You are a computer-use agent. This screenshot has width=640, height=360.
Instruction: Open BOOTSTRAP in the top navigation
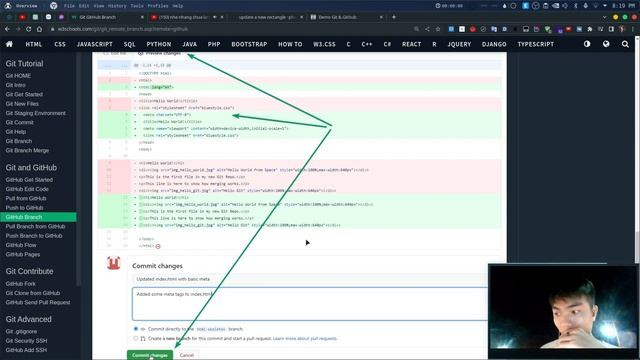coord(249,44)
